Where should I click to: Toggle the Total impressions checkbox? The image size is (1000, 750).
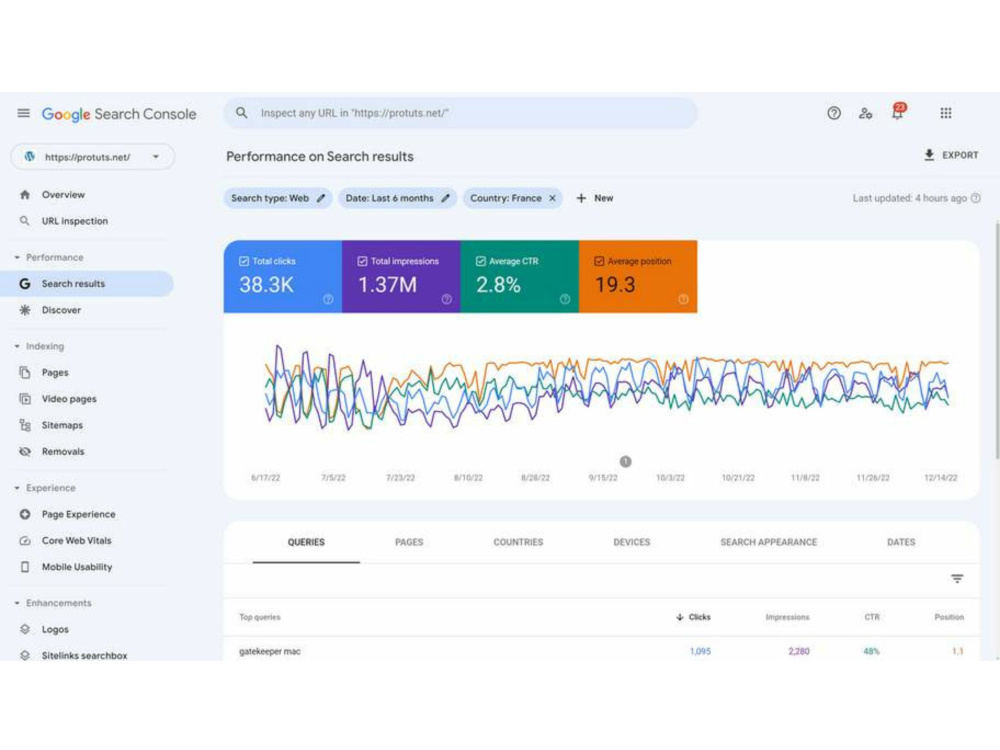(x=362, y=261)
